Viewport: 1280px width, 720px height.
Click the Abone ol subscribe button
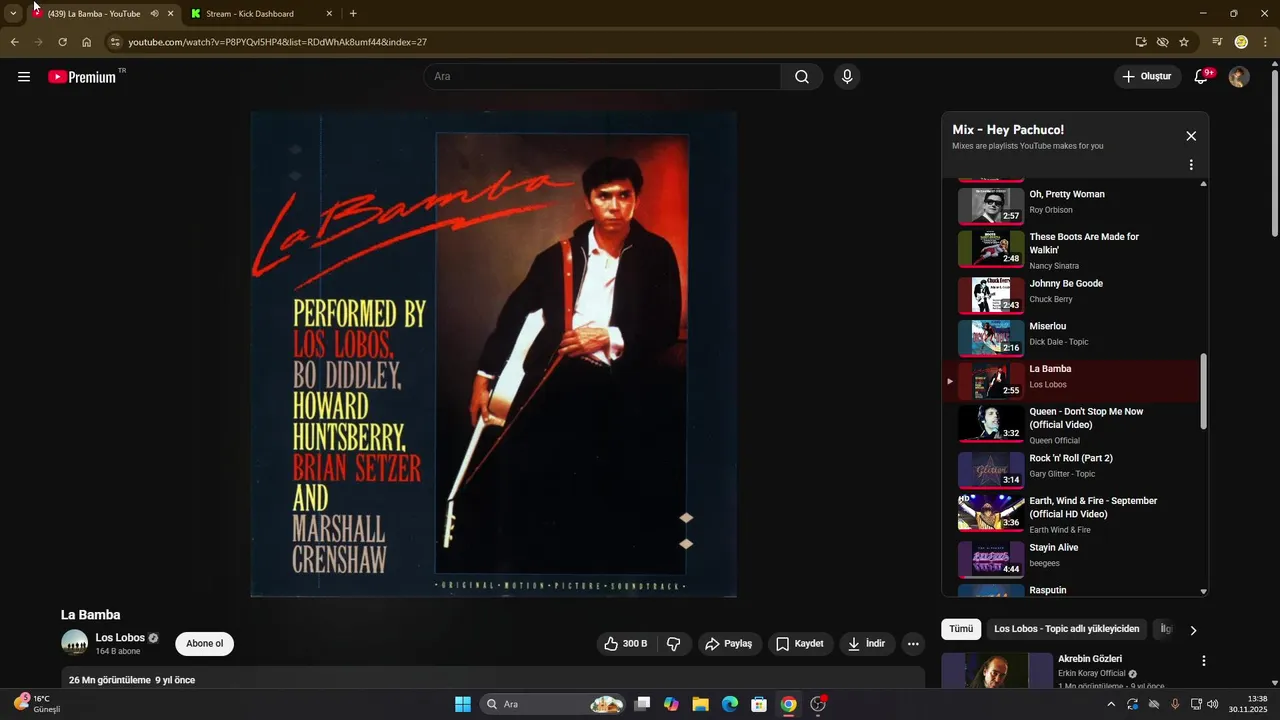point(205,644)
